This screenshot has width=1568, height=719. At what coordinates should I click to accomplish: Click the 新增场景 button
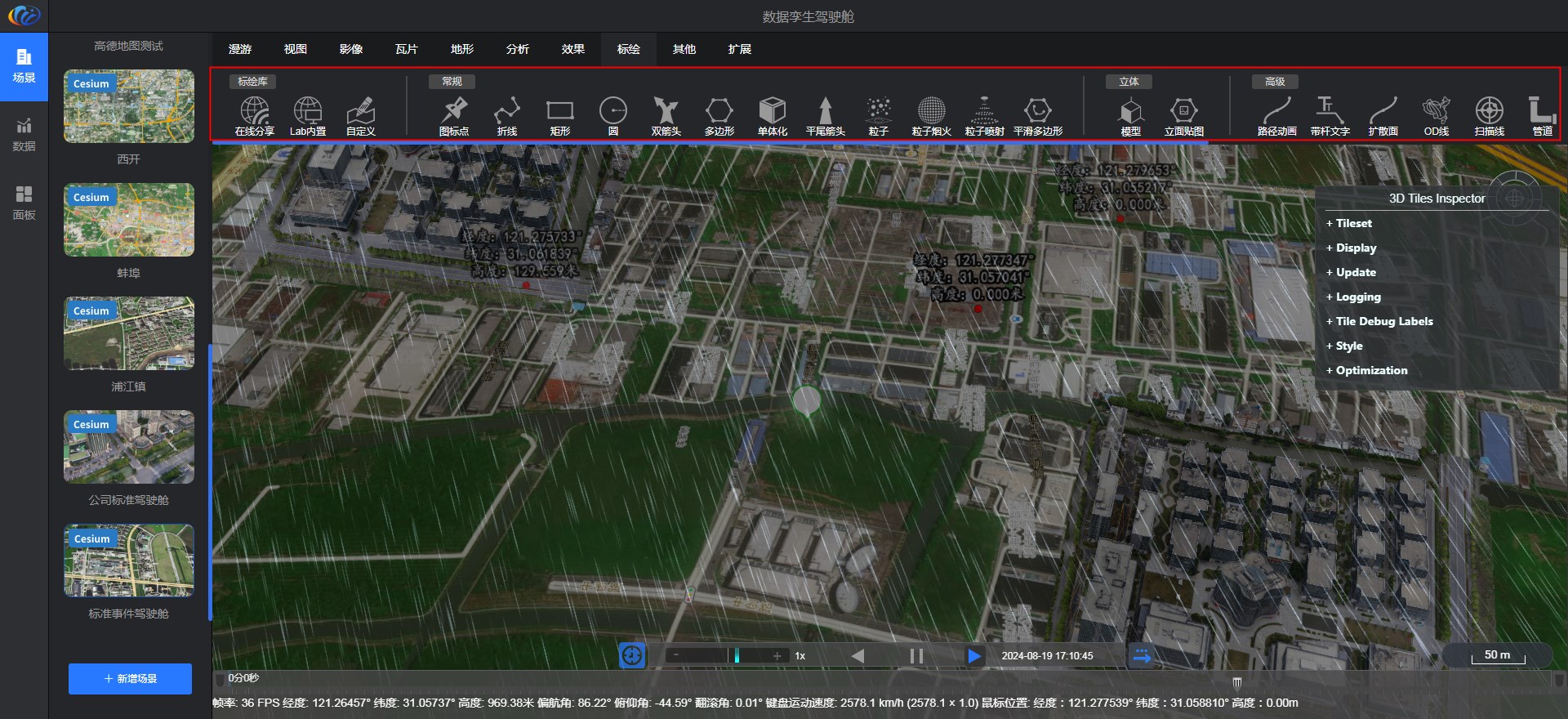pos(130,679)
